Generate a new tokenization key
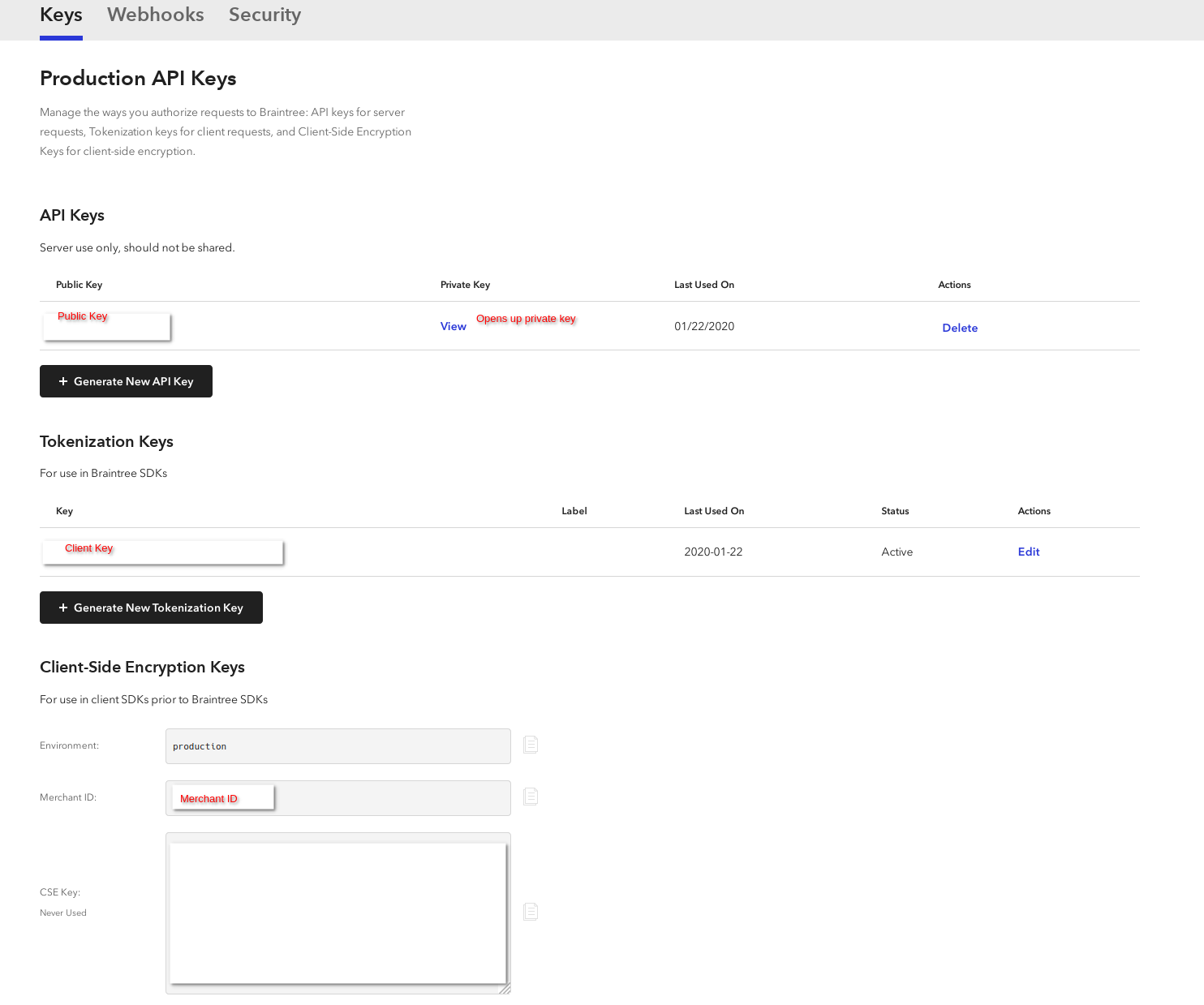The image size is (1204, 1005). point(151,608)
